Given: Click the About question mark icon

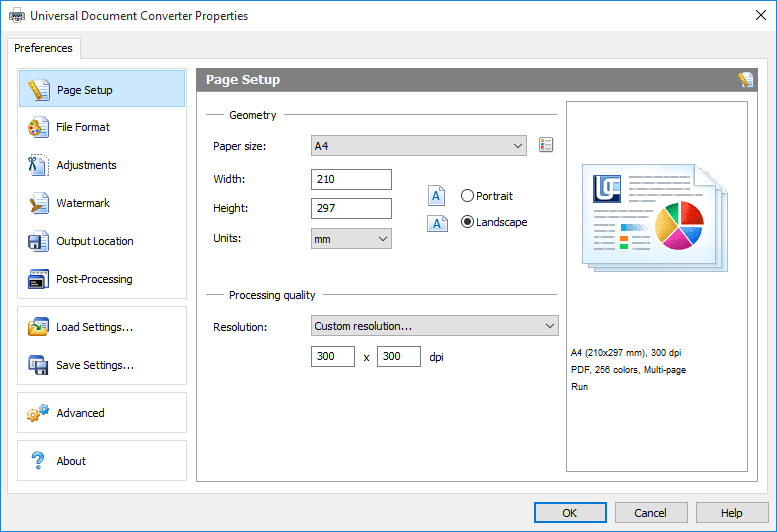Looking at the screenshot, I should [x=39, y=461].
